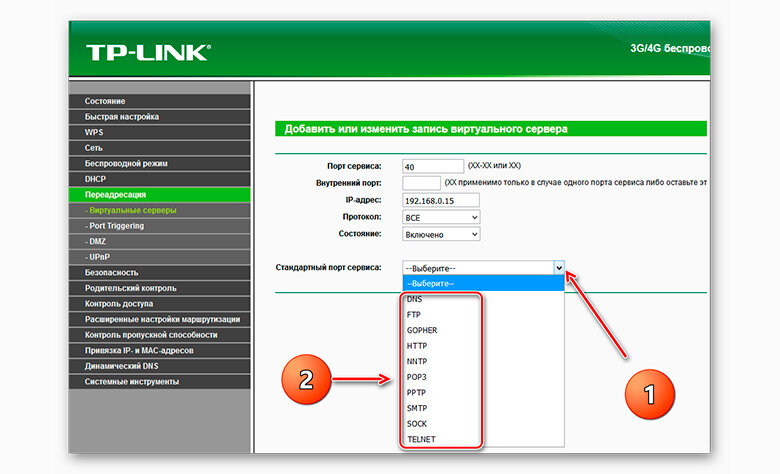Open the Состояние dropdown in the form
The height and width of the screenshot is (474, 780).
[441, 234]
